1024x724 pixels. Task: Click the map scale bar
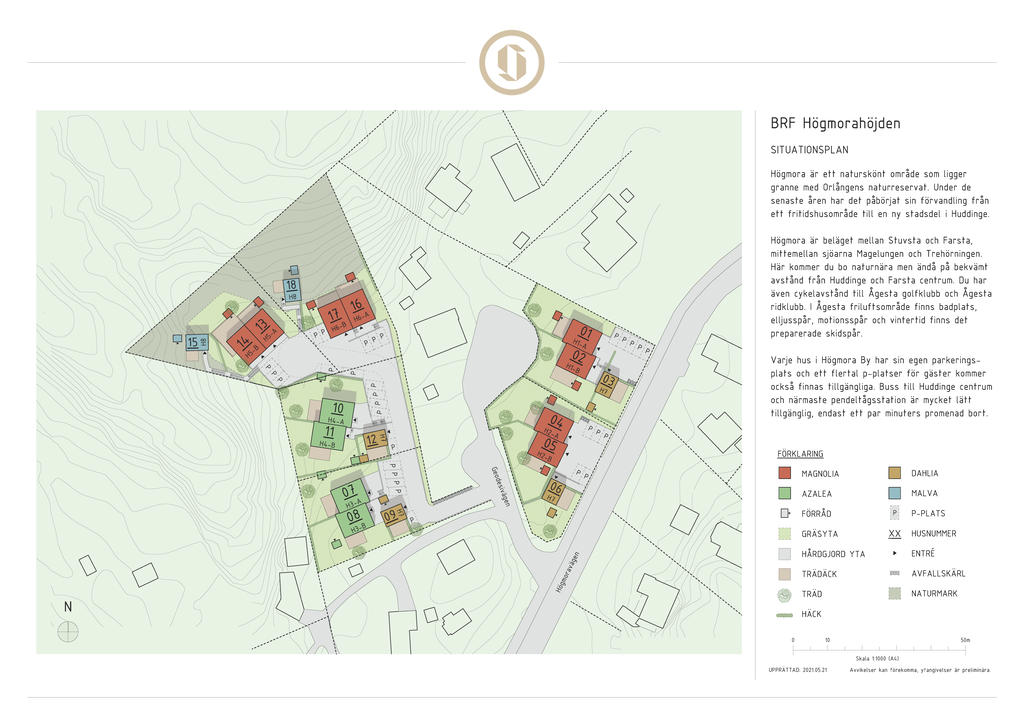(x=878, y=649)
